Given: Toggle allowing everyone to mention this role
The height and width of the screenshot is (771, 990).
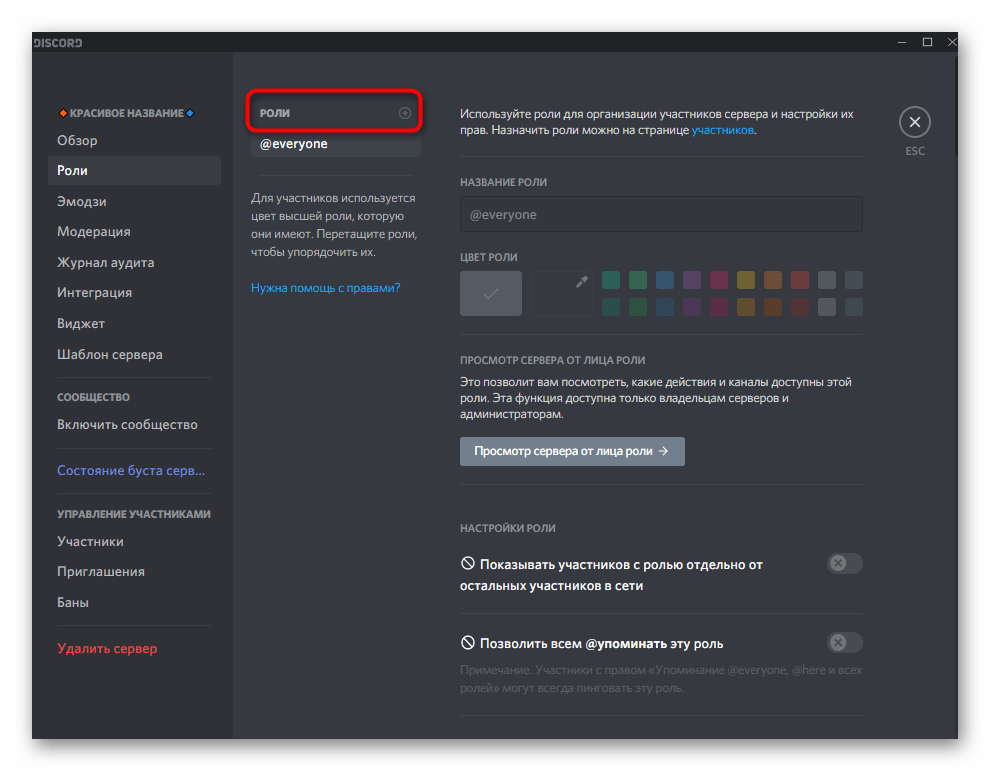Looking at the screenshot, I should (x=844, y=642).
